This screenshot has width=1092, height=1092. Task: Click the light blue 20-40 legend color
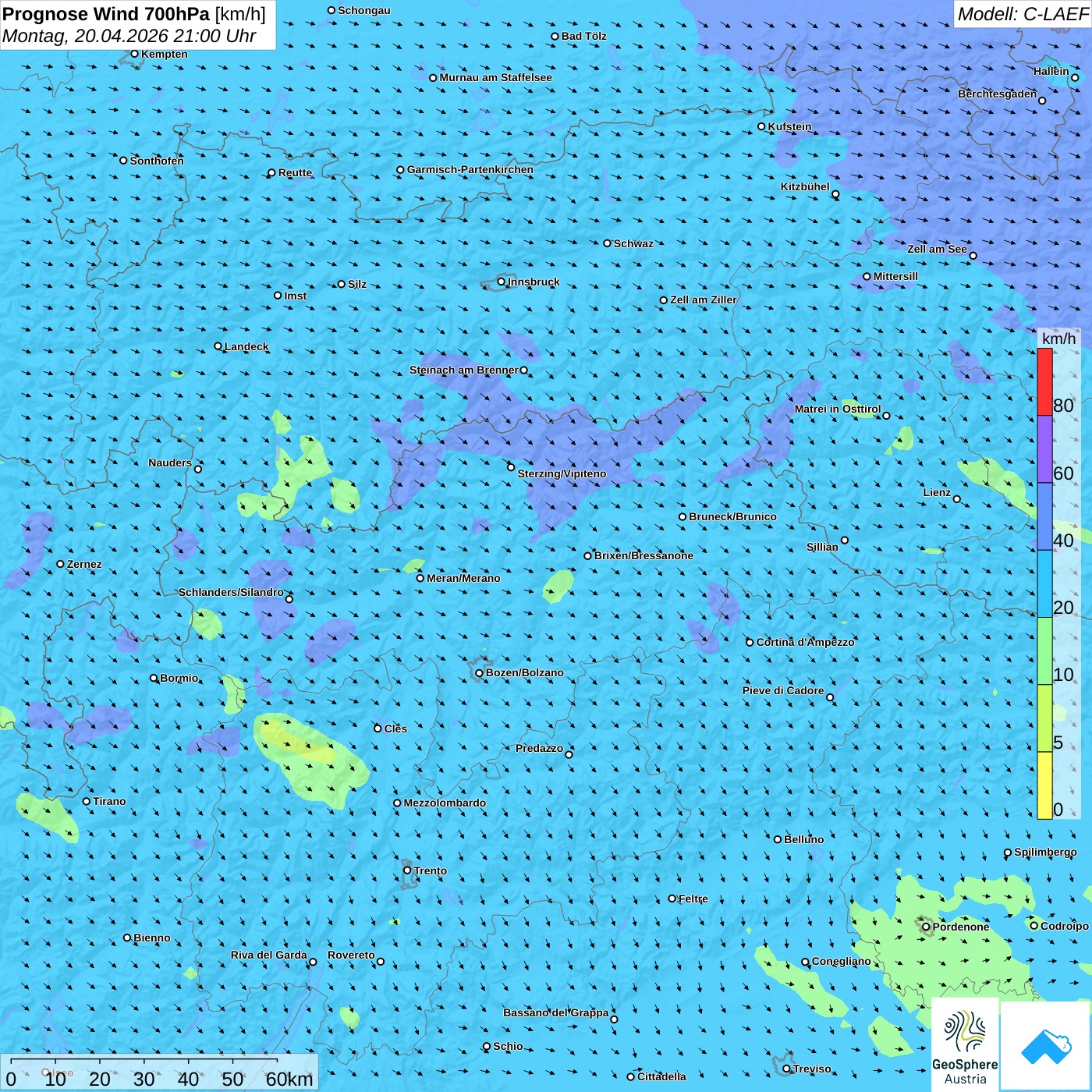(1044, 584)
